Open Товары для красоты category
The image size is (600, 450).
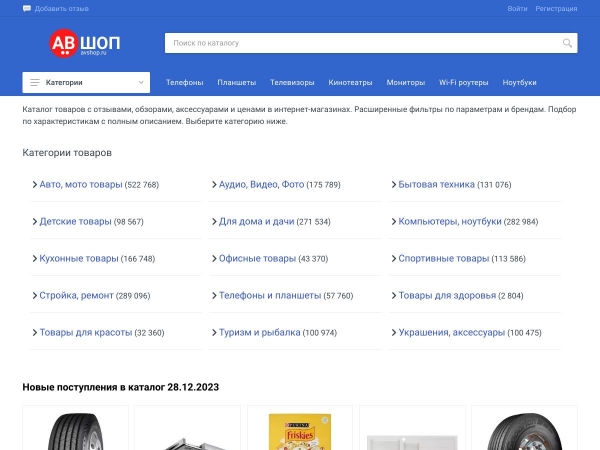coord(86,333)
